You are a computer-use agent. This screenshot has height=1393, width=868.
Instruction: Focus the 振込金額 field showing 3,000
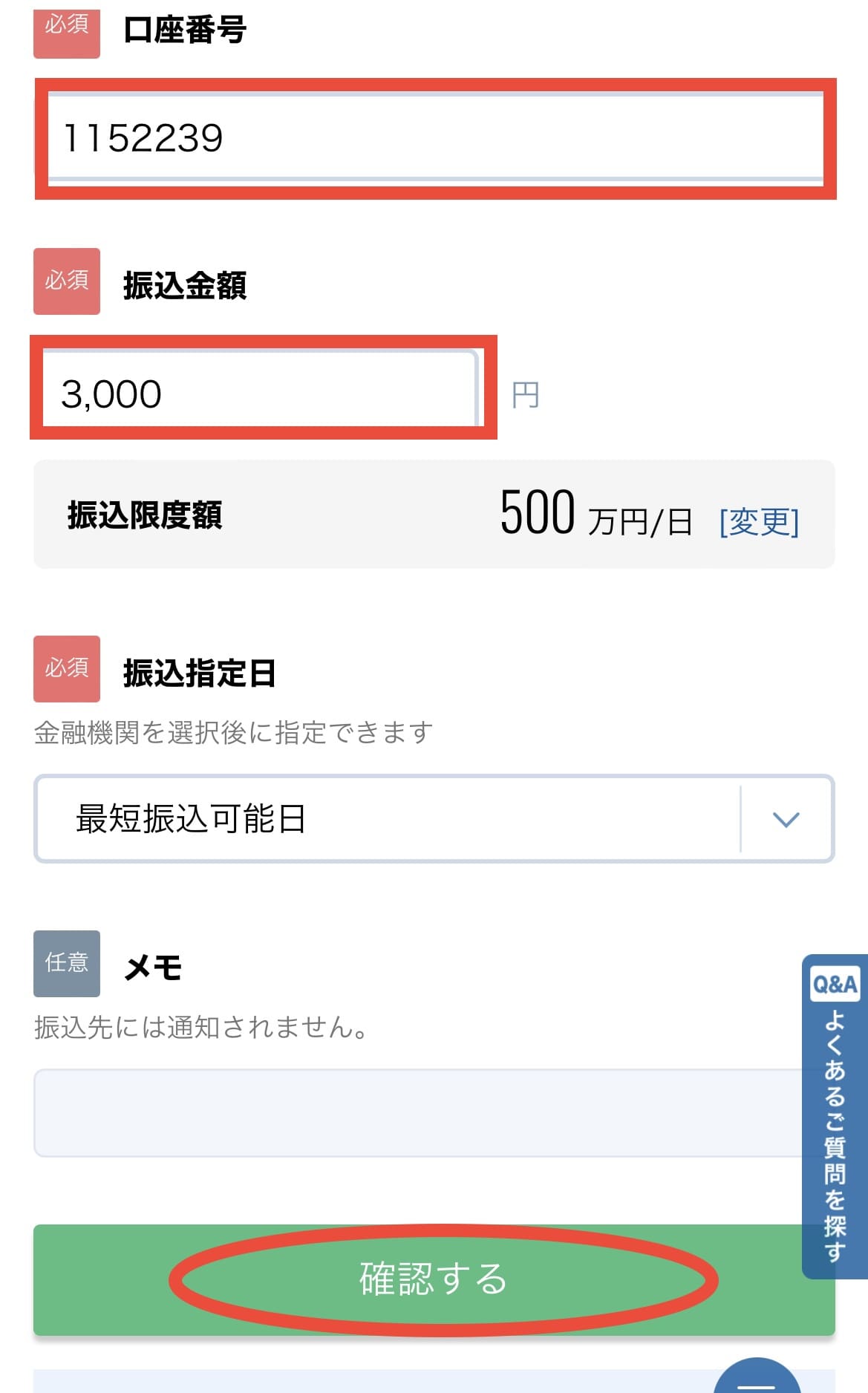click(x=260, y=389)
